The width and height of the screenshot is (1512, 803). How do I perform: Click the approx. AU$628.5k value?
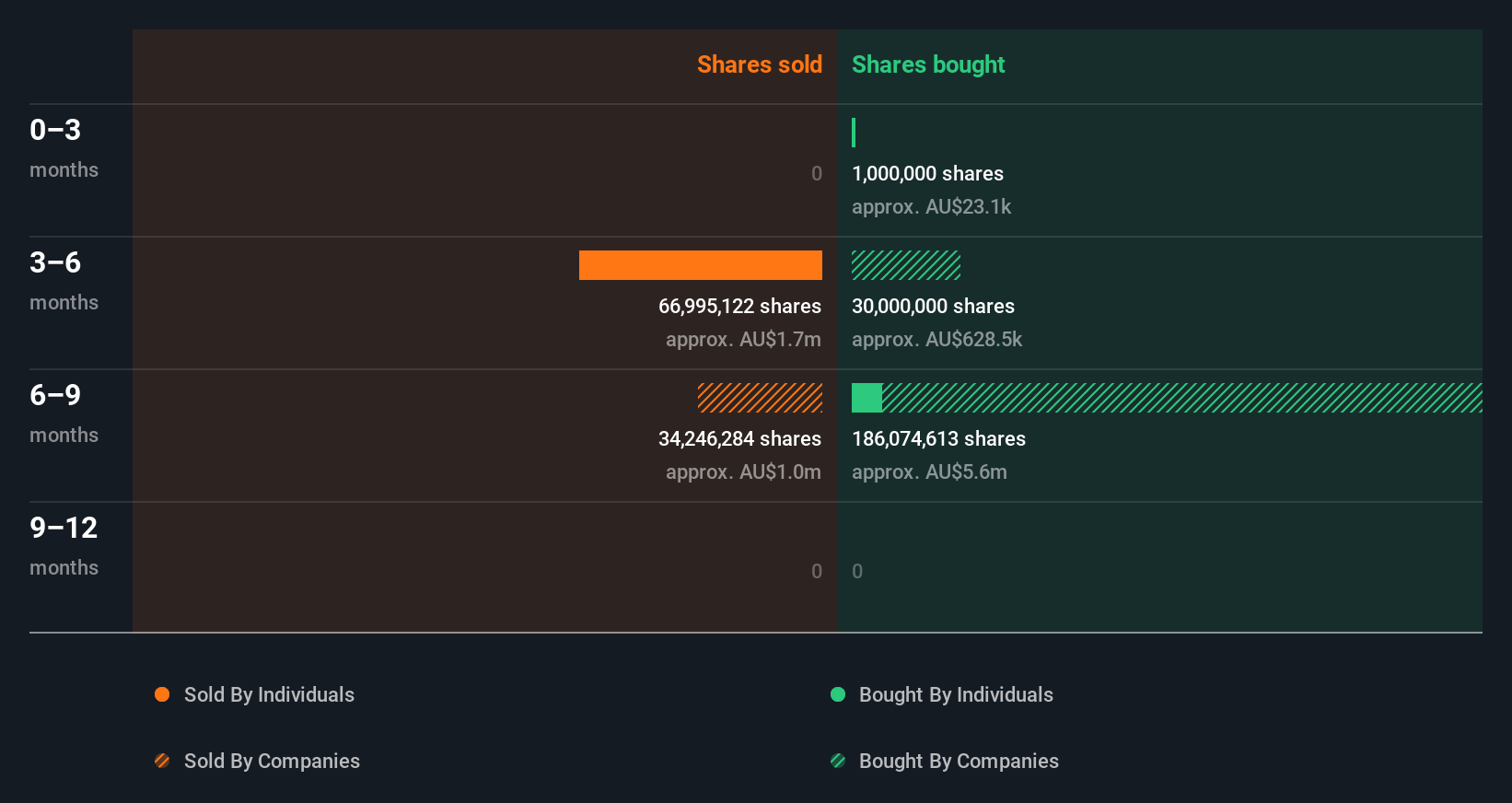tap(936, 339)
